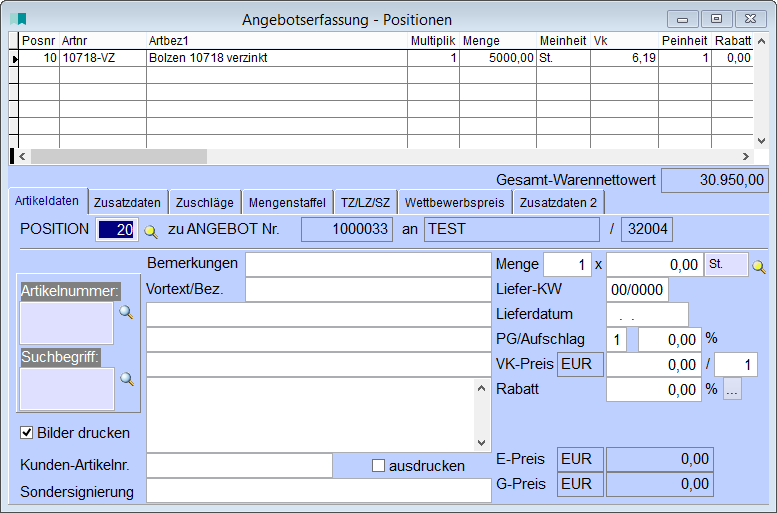The image size is (777, 513).
Task: Click the POSITION number field showing 20
Action: (x=116, y=229)
